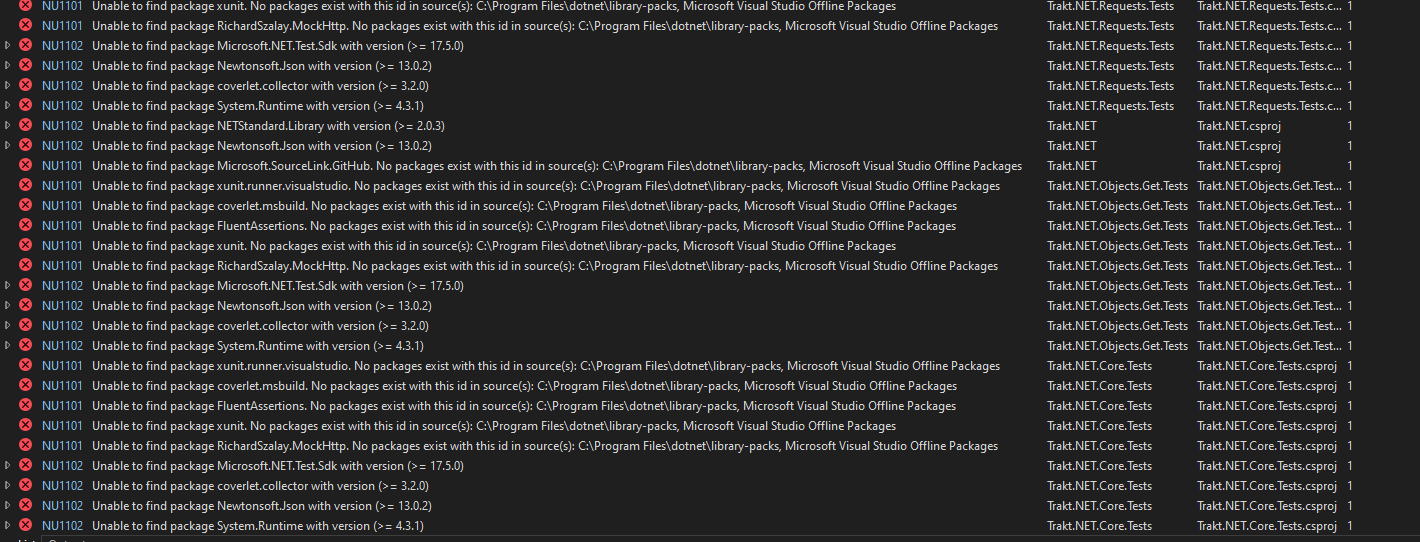1420x542 pixels.
Task: Click error icon on Core.Tests Microsoft.NET.Test.Sdk row
Action: (x=25, y=466)
